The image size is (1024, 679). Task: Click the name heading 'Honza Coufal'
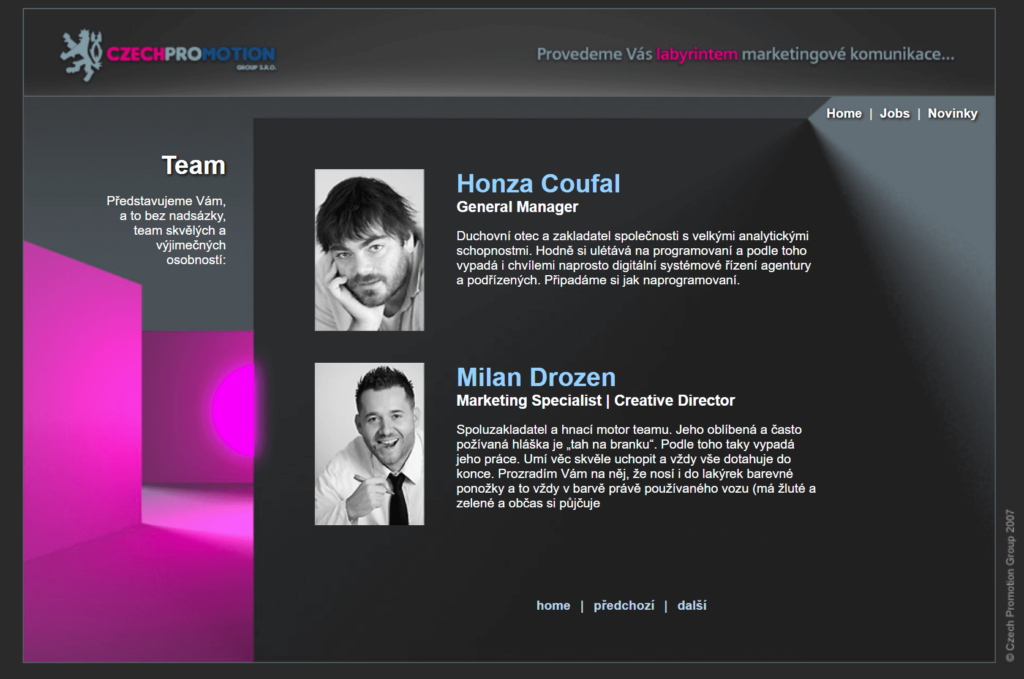point(538,183)
